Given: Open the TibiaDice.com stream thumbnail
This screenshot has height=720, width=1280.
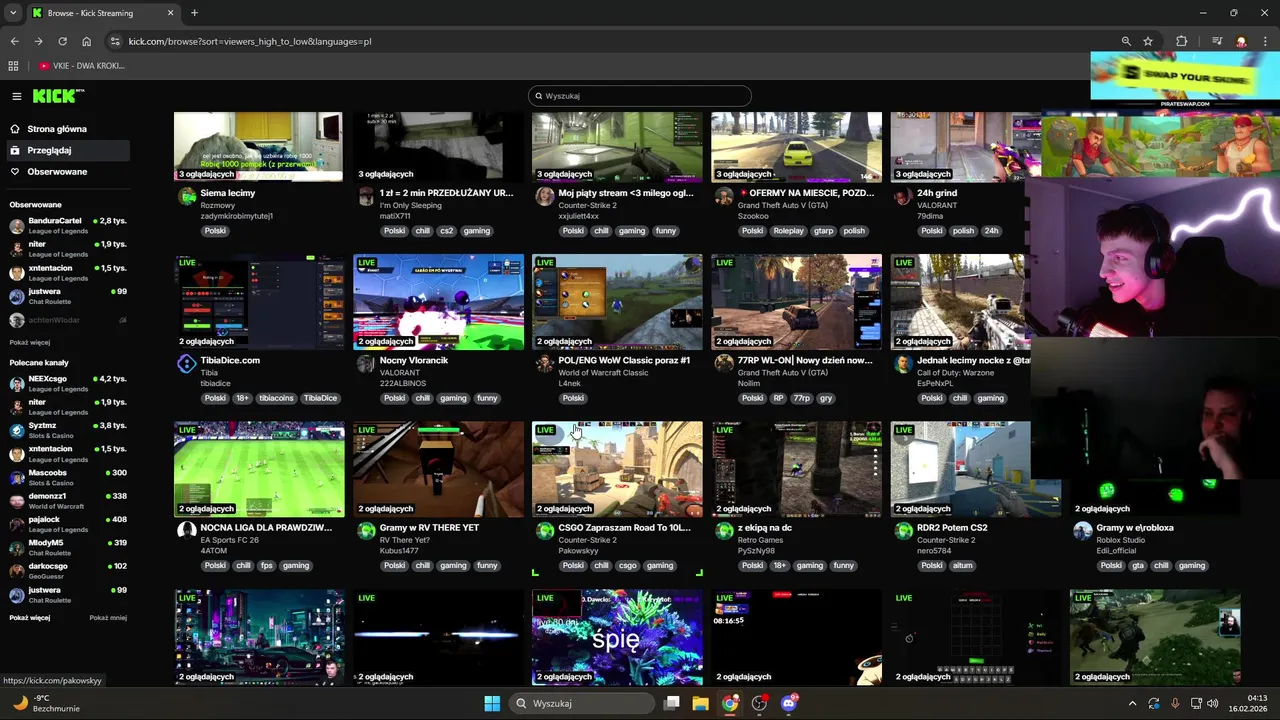Looking at the screenshot, I should 258,301.
